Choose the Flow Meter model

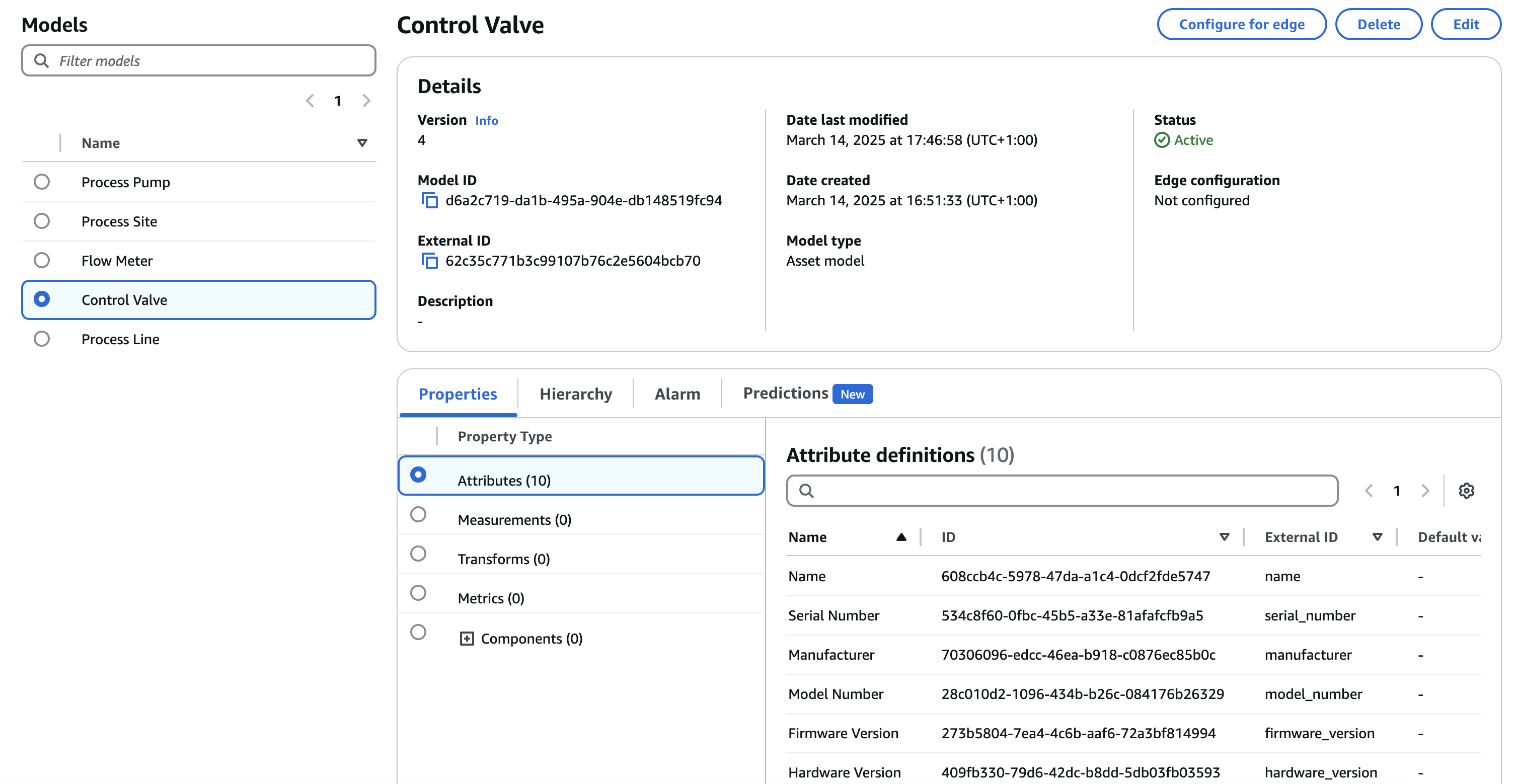[x=41, y=260]
